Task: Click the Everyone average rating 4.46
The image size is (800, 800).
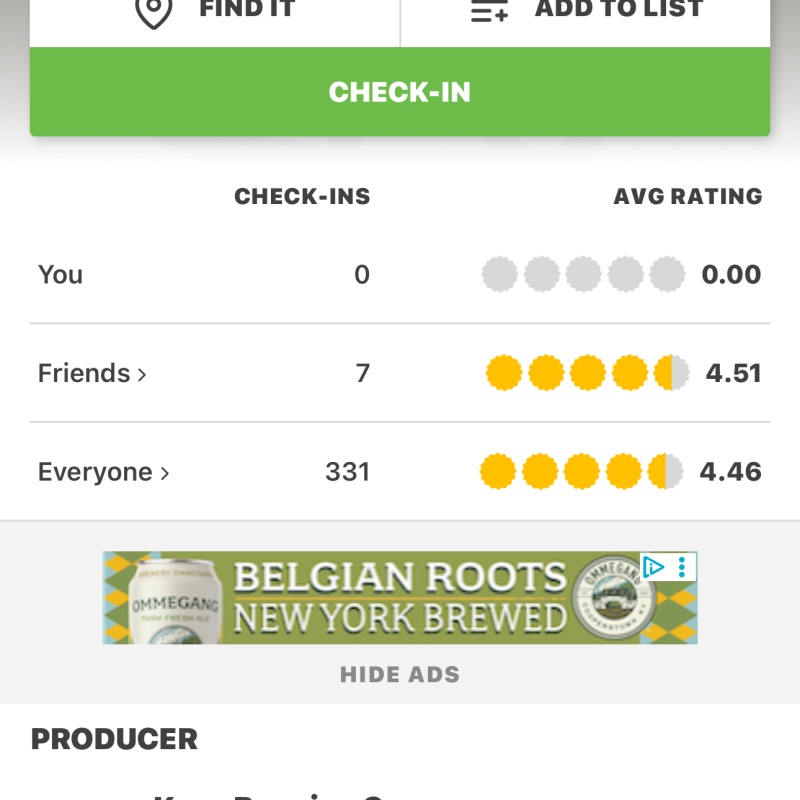Action: [733, 471]
